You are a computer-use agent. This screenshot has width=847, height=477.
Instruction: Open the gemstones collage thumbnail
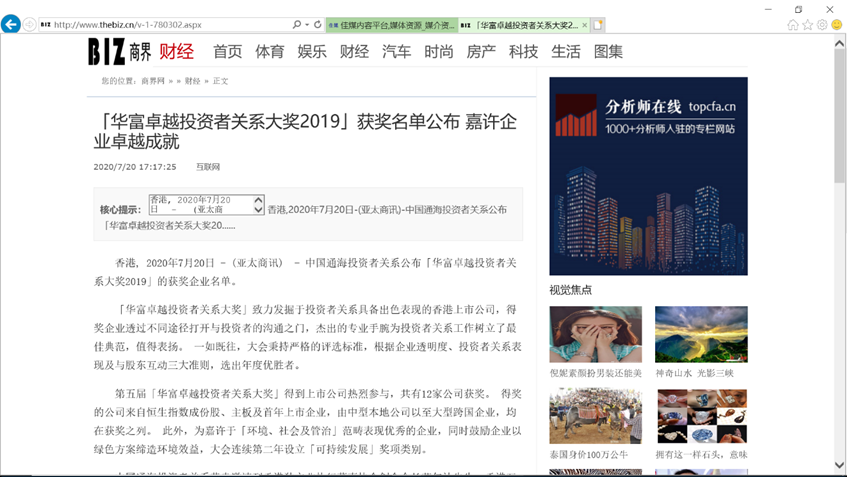click(x=701, y=416)
